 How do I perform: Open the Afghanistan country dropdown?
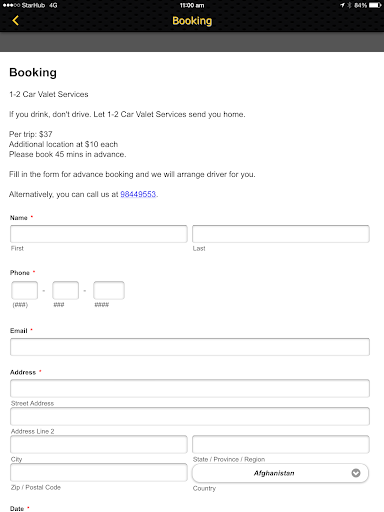coord(280,473)
